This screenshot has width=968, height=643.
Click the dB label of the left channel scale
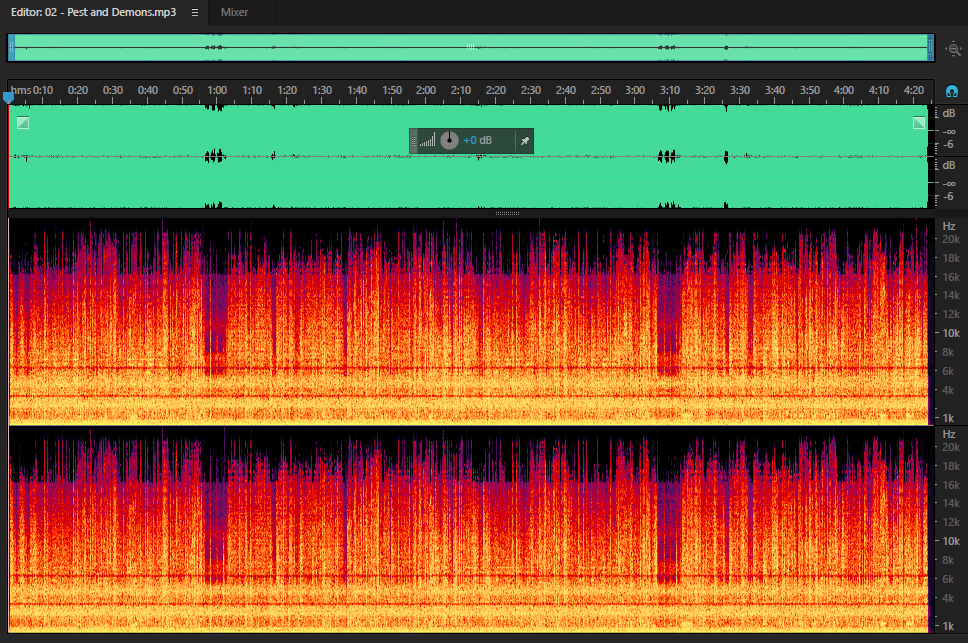pyautogui.click(x=949, y=113)
